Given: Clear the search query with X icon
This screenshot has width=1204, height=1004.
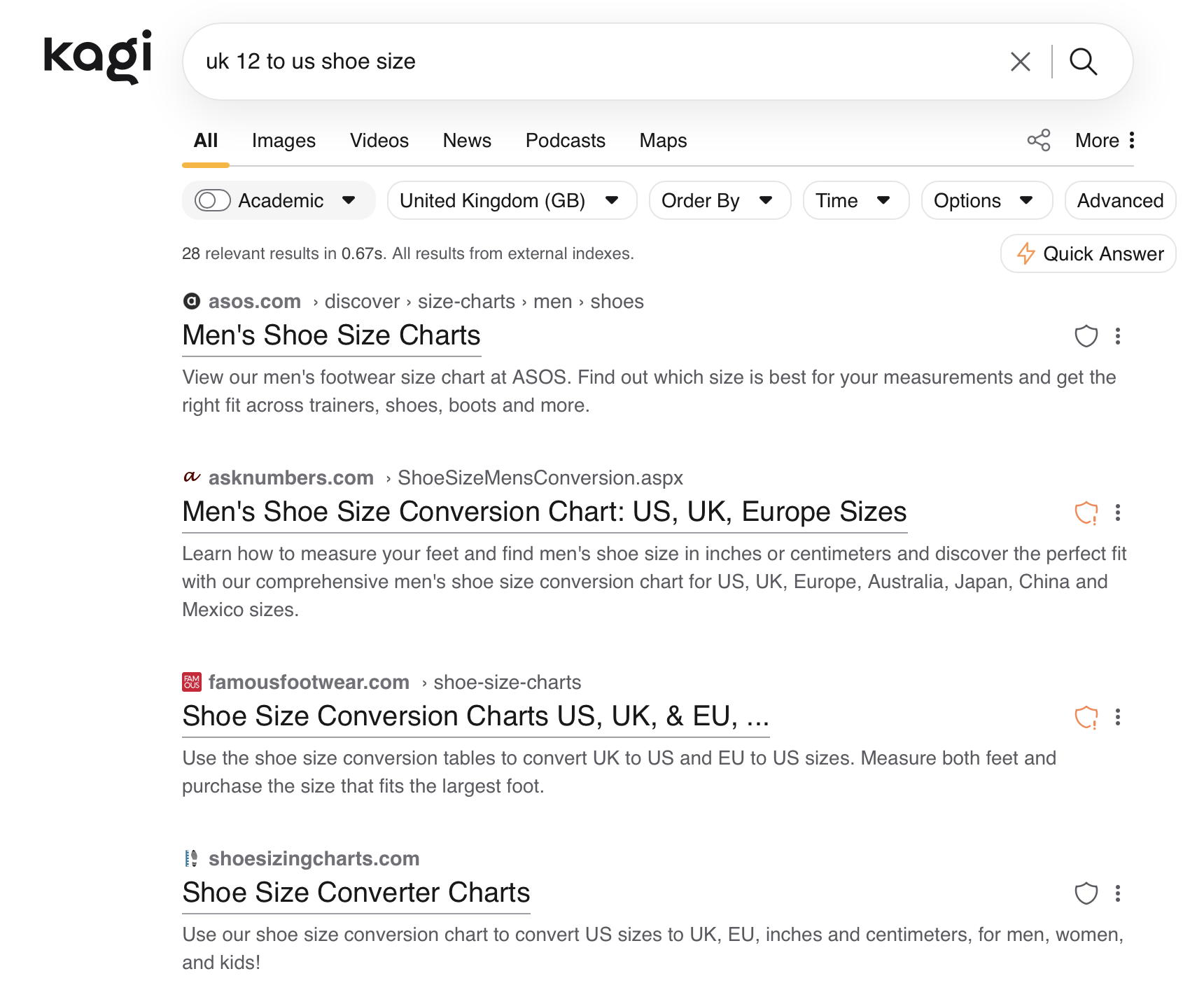Looking at the screenshot, I should 1020,62.
